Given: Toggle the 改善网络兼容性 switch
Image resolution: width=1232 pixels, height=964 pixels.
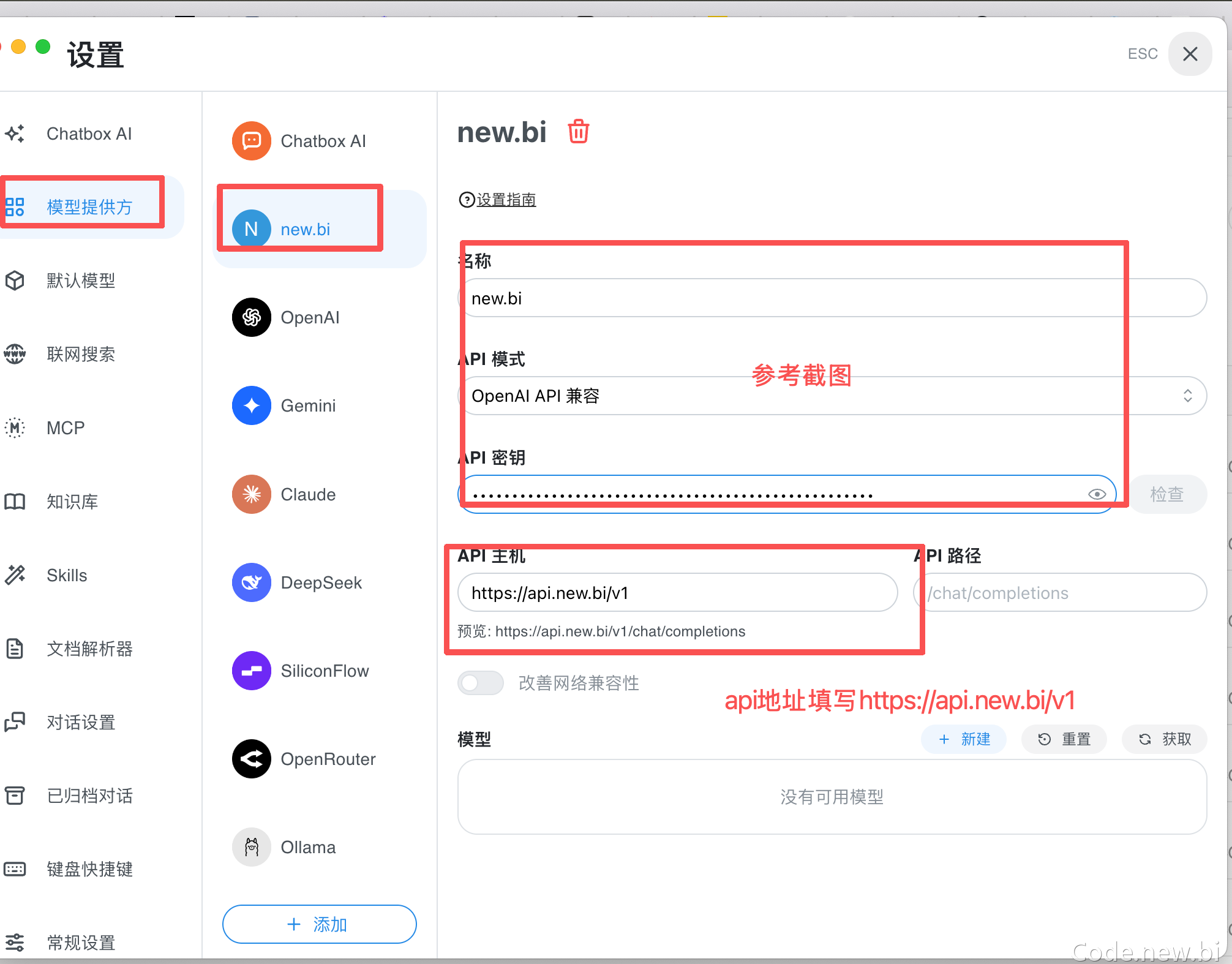Looking at the screenshot, I should (481, 683).
